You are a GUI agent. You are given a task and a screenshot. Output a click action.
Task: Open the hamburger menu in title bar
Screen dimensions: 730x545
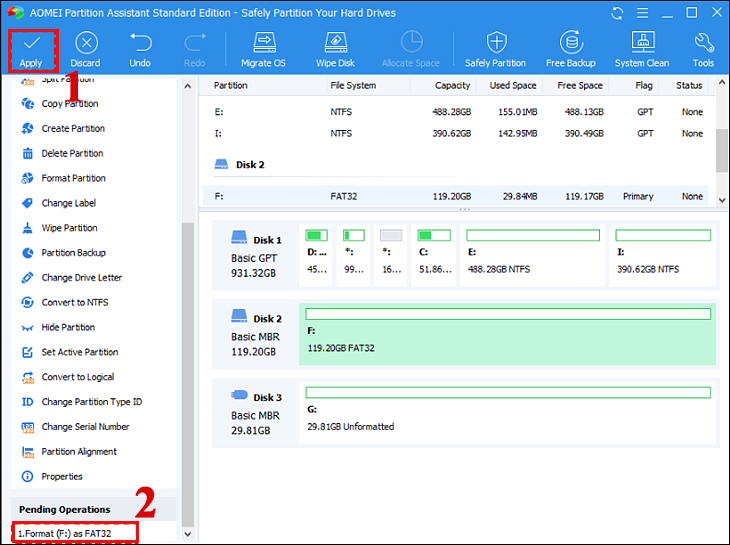point(642,13)
